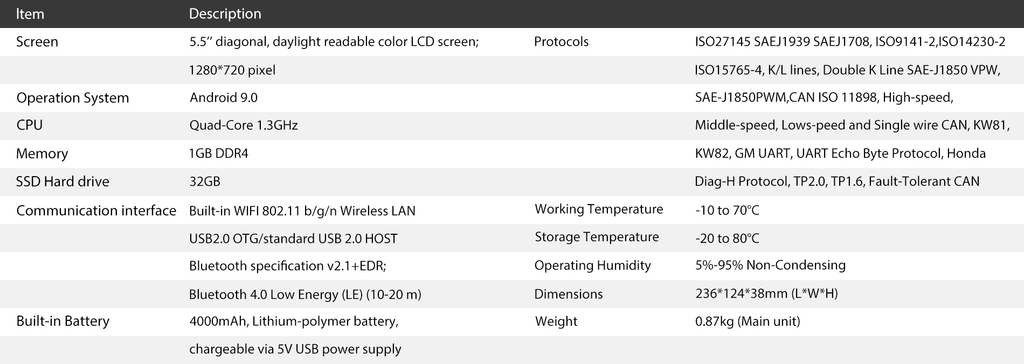
Task: Select the Protocols label
Action: [x=561, y=42]
